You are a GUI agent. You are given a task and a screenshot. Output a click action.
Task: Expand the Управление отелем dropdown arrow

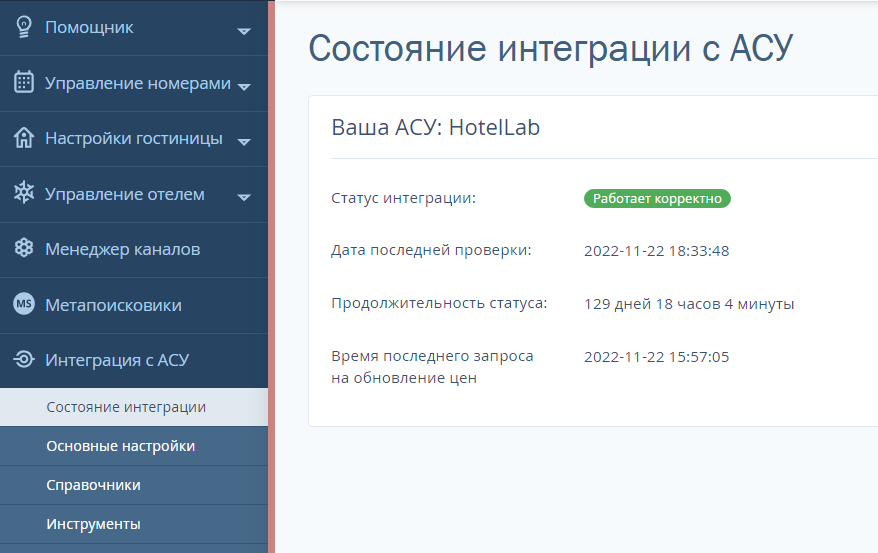(244, 197)
